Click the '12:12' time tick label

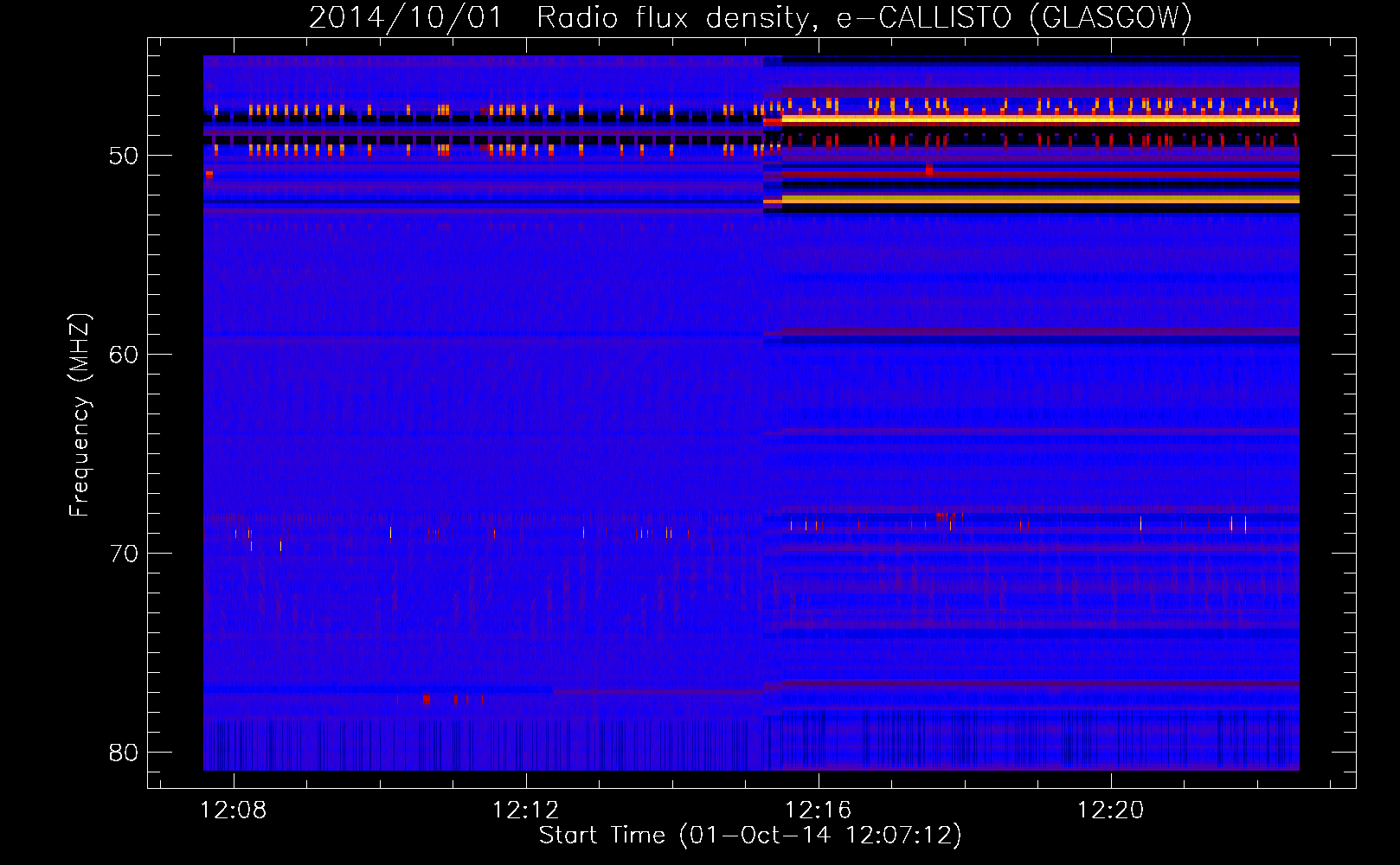tap(525, 811)
